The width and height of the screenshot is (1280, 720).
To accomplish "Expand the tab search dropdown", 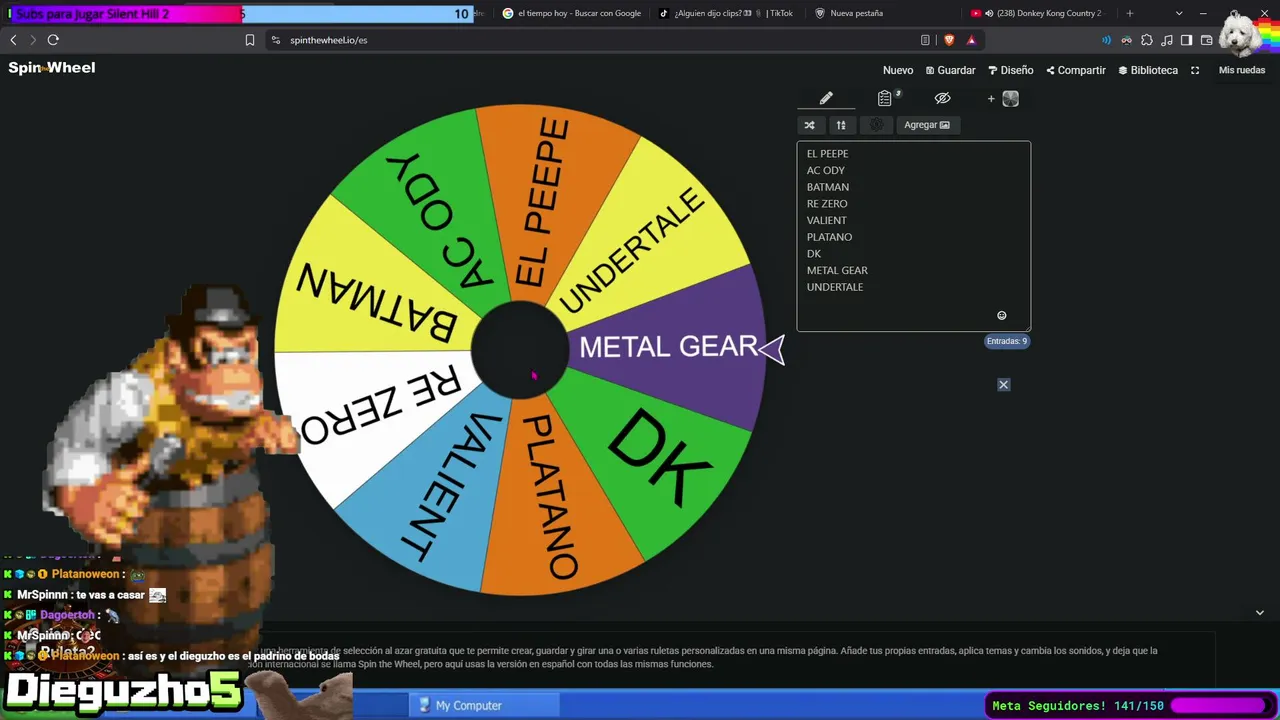I will [x=1179, y=14].
